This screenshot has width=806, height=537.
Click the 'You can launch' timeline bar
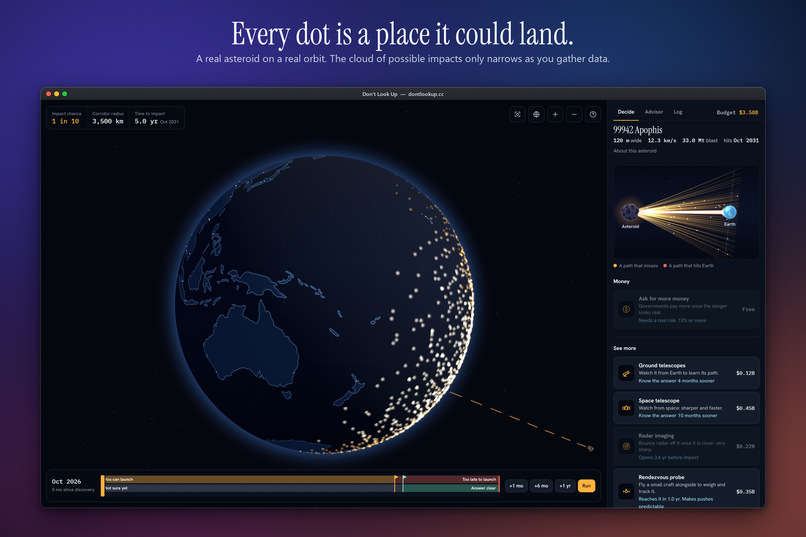(249, 479)
